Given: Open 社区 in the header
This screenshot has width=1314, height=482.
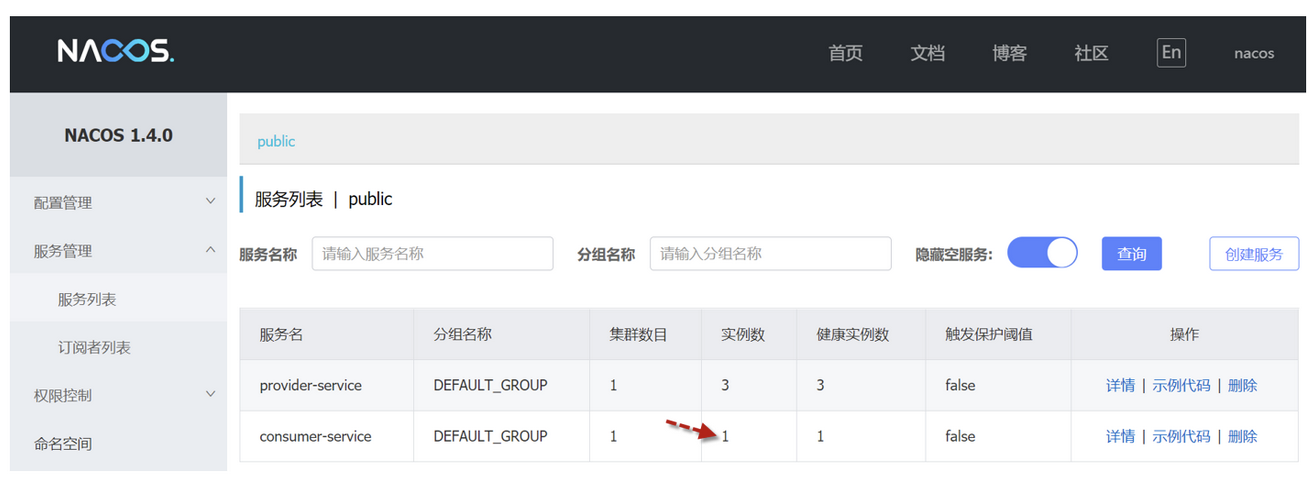Looking at the screenshot, I should pos(1091,54).
